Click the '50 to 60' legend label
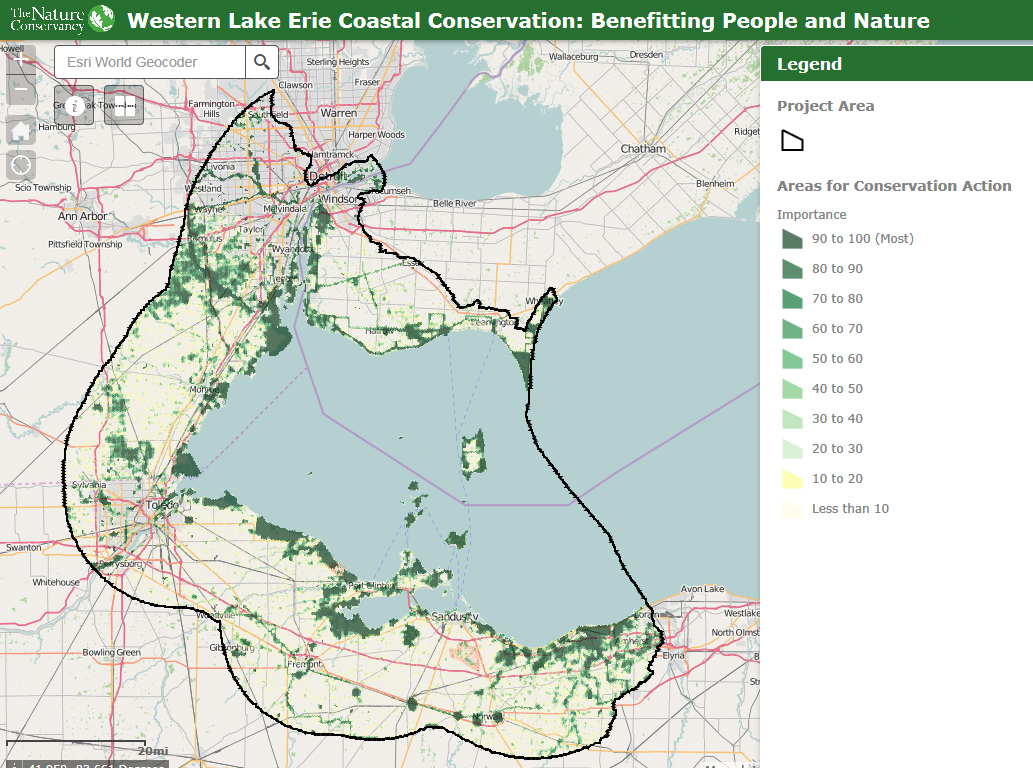Viewport: 1033px width, 768px height. pyautogui.click(x=837, y=358)
